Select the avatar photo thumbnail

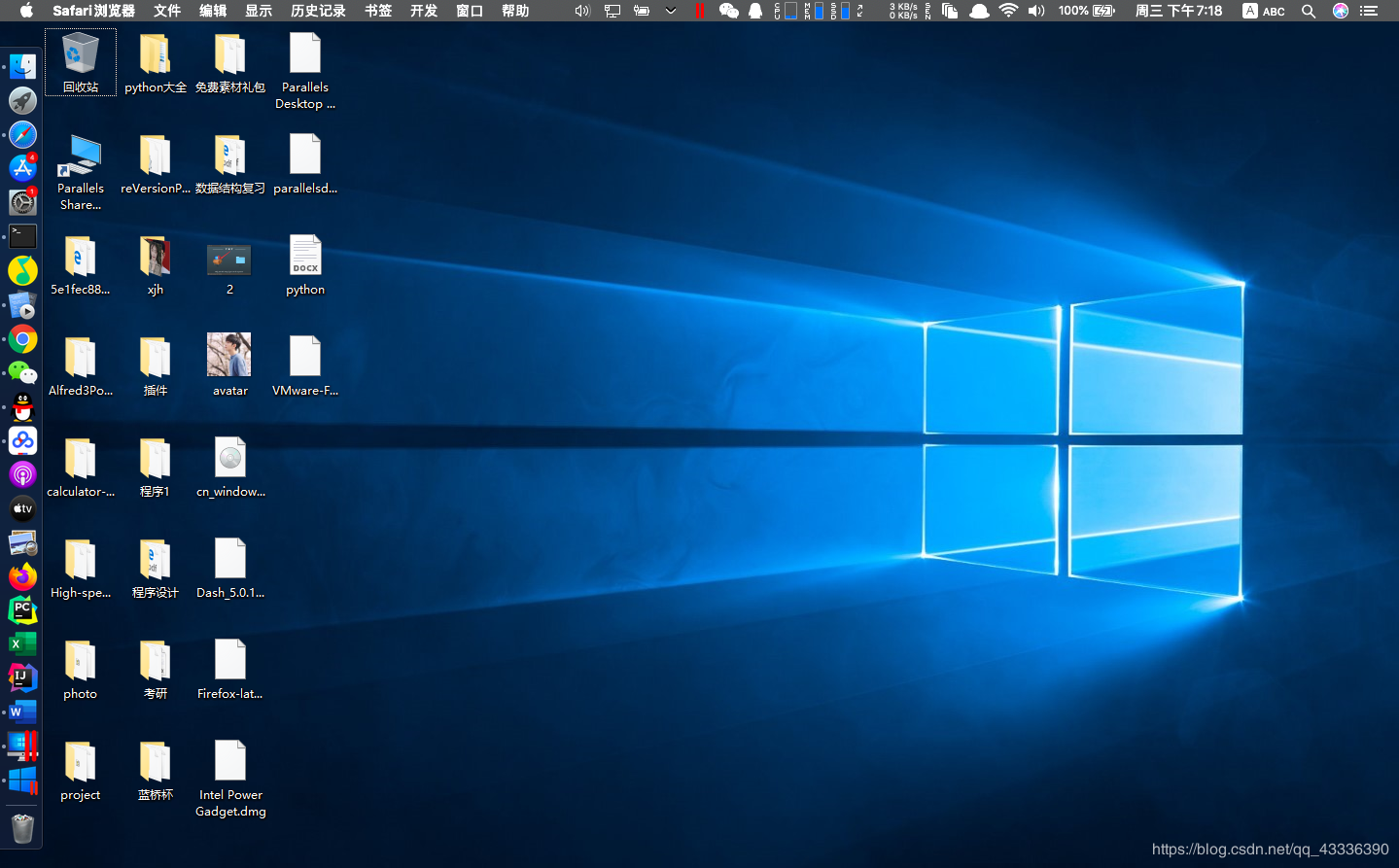[x=229, y=365]
